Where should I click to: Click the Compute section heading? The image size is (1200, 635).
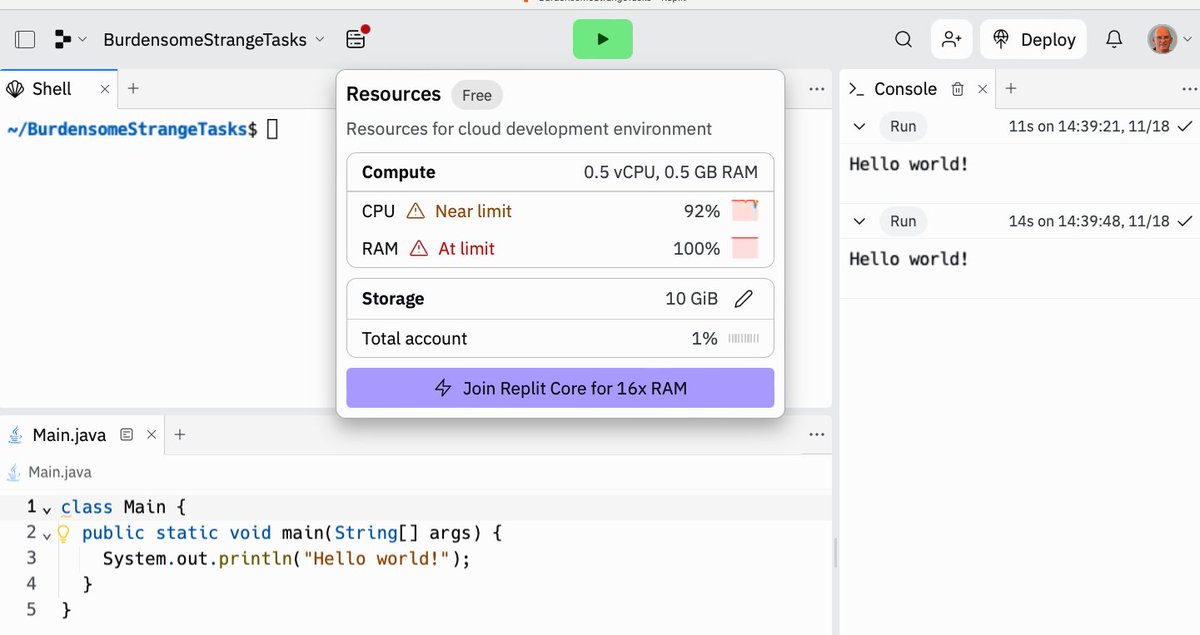[x=398, y=172]
